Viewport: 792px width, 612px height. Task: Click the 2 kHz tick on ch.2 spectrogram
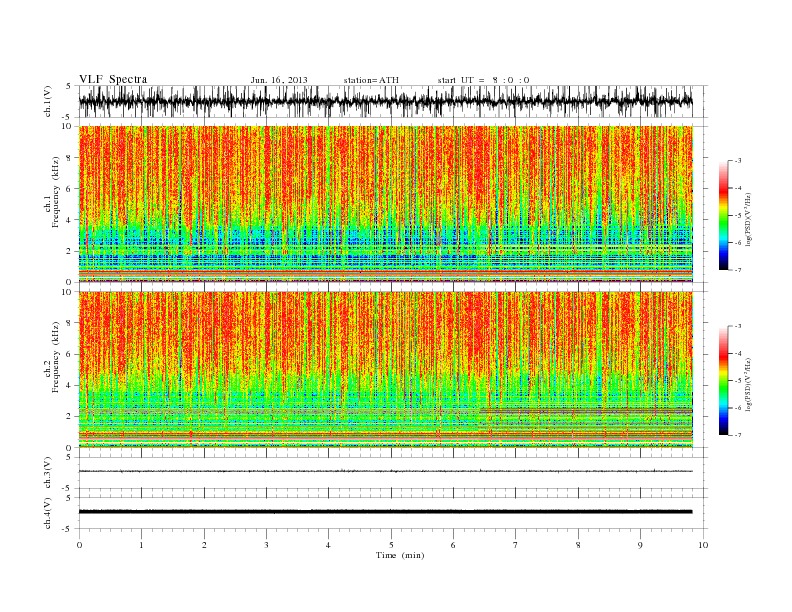(70, 417)
